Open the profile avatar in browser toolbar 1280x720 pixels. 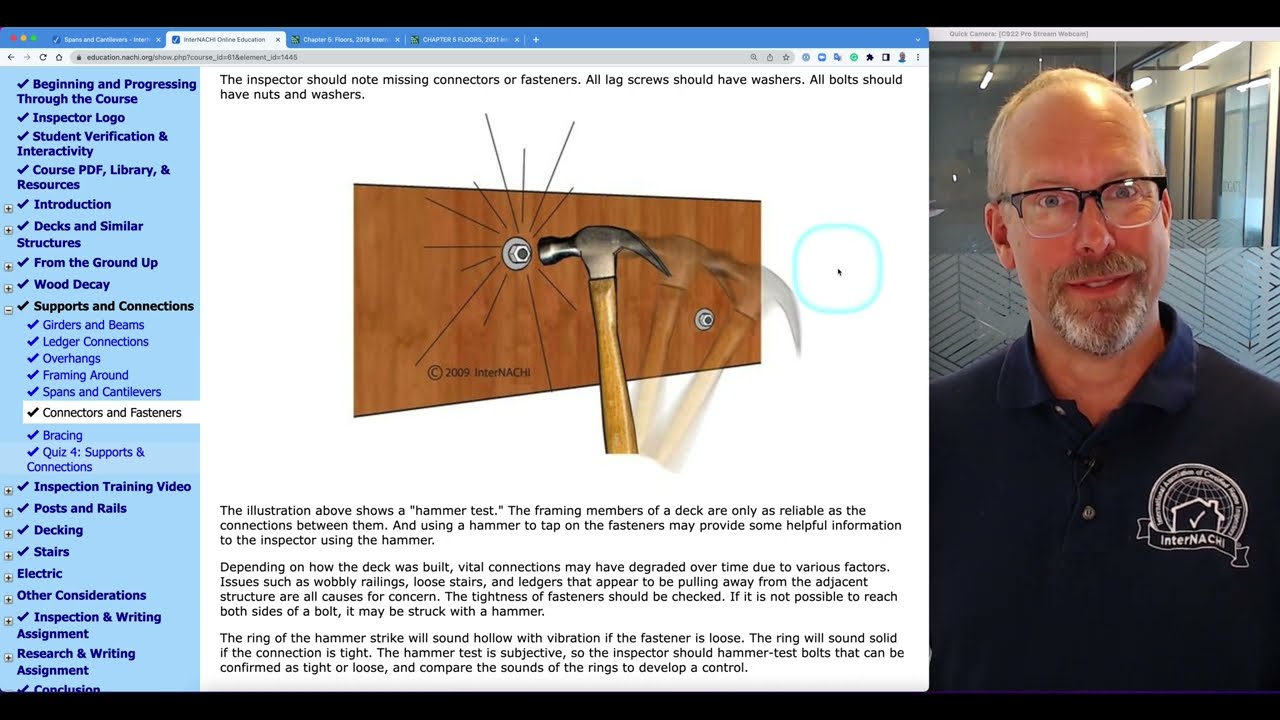click(x=902, y=57)
